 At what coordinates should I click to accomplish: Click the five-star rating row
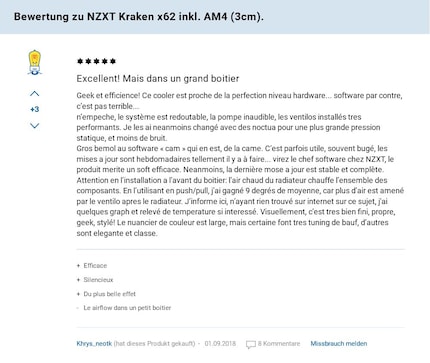click(x=96, y=61)
